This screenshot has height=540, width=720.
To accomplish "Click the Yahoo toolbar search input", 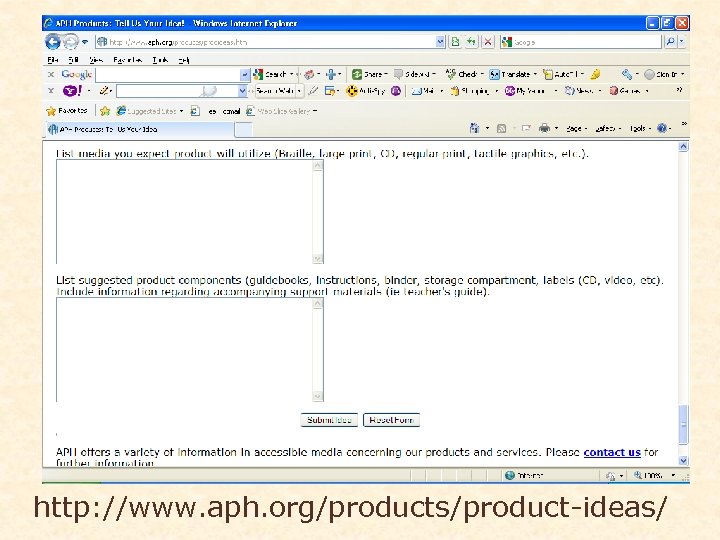I will (x=177, y=91).
